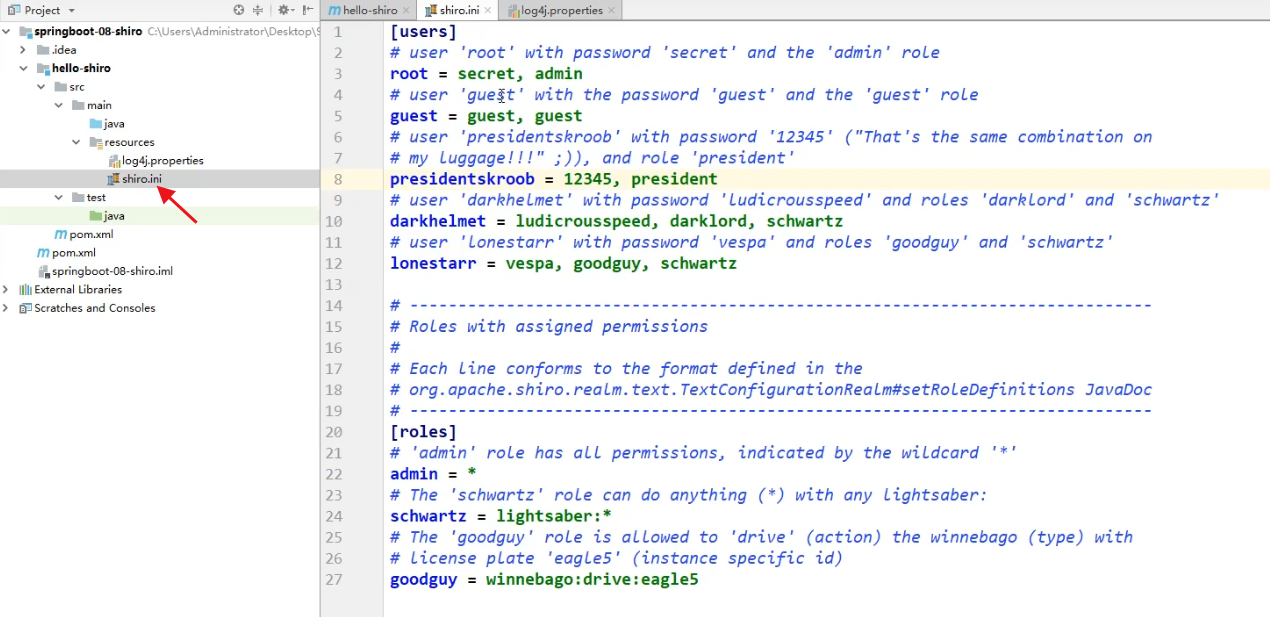Close the hello-shiro tab
1270x617 pixels.
(407, 11)
